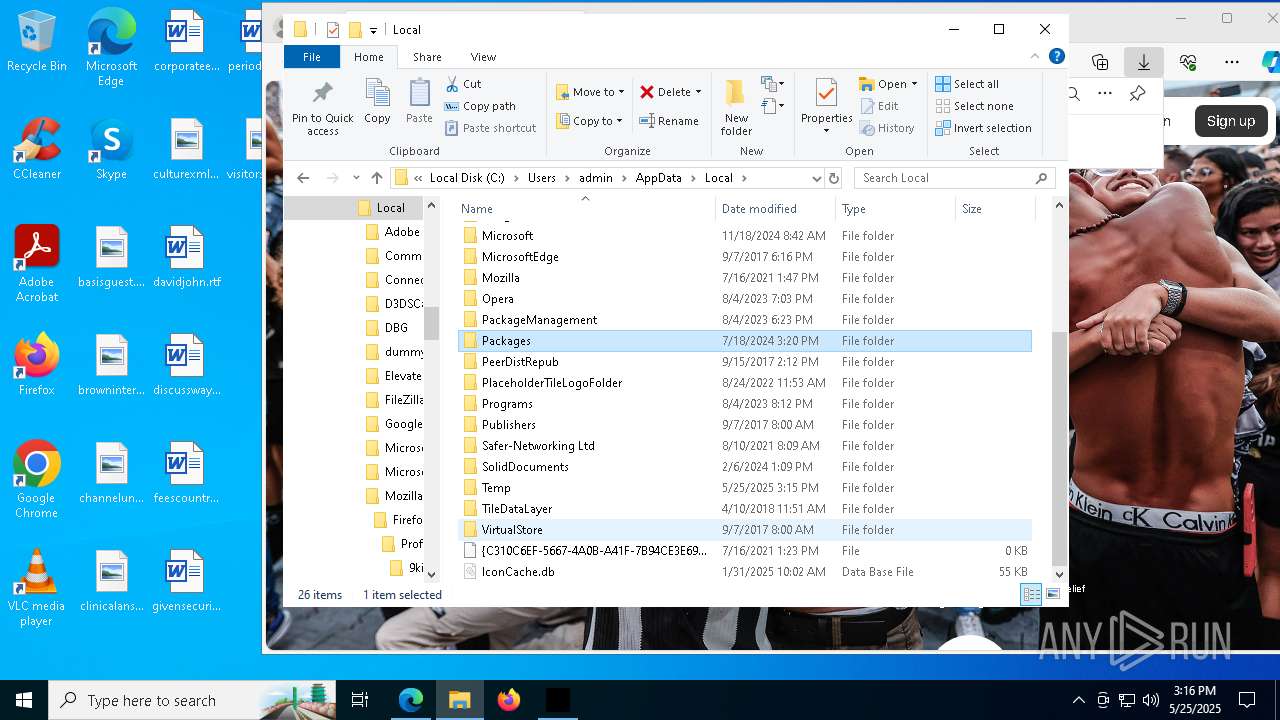
Task: Open Task View on taskbar
Action: [x=360, y=700]
